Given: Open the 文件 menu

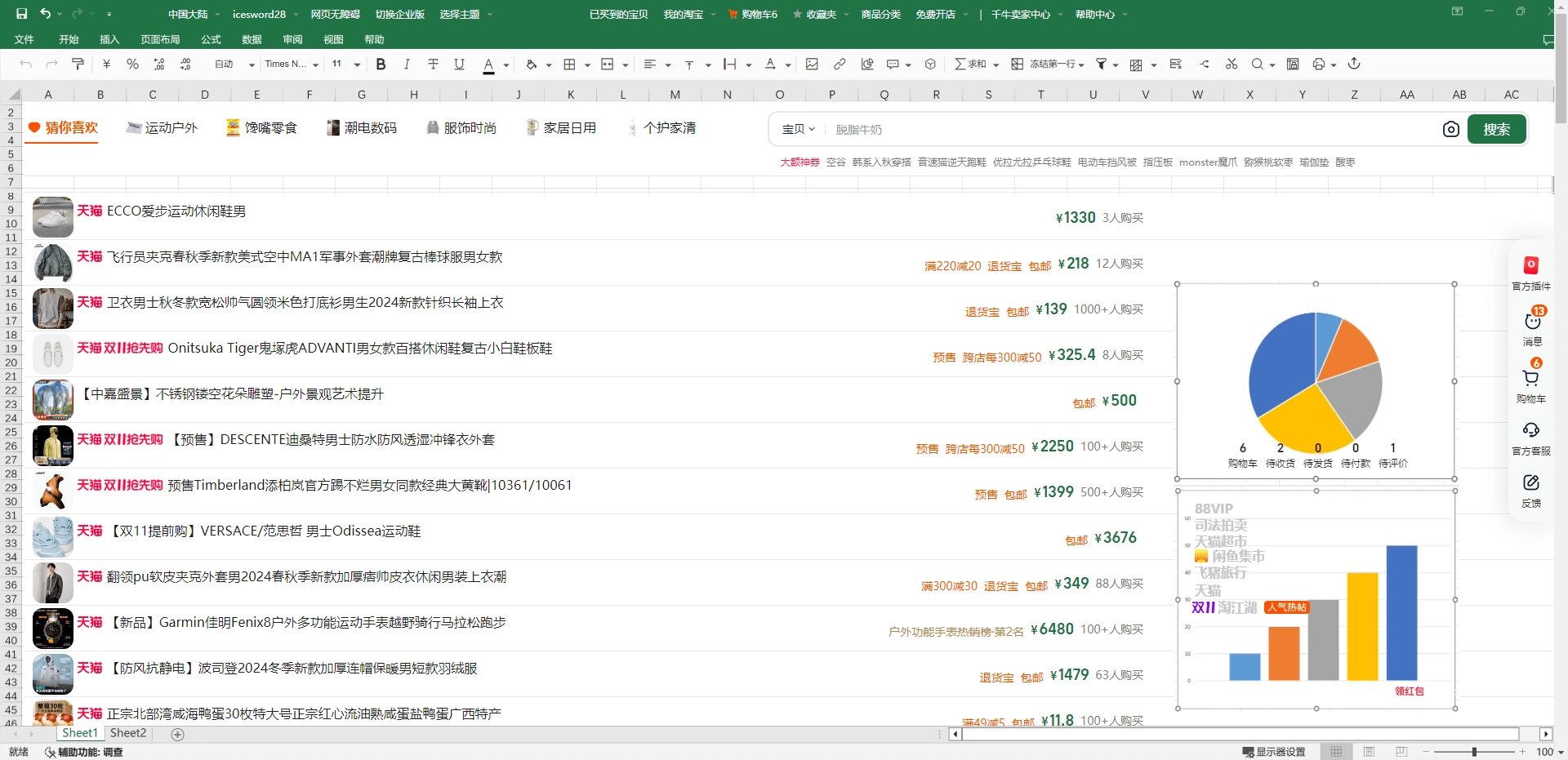Looking at the screenshot, I should pyautogui.click(x=24, y=39).
